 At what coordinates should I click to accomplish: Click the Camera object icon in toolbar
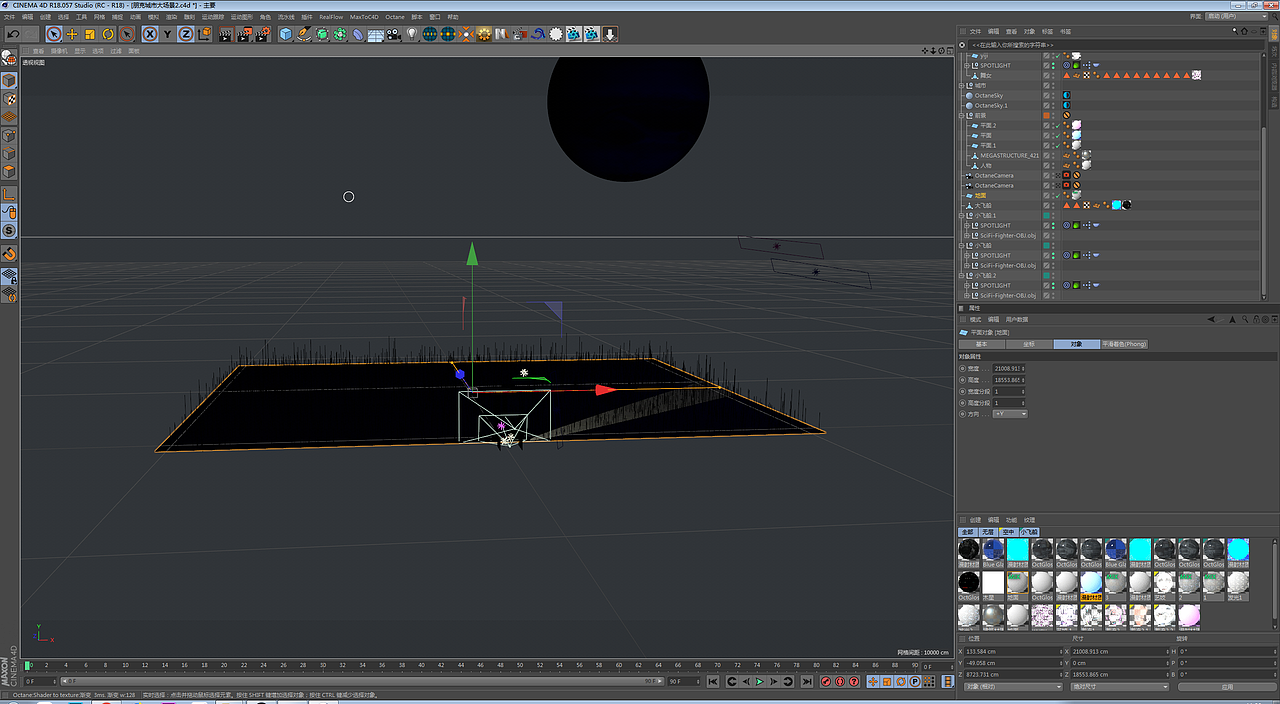coord(394,34)
